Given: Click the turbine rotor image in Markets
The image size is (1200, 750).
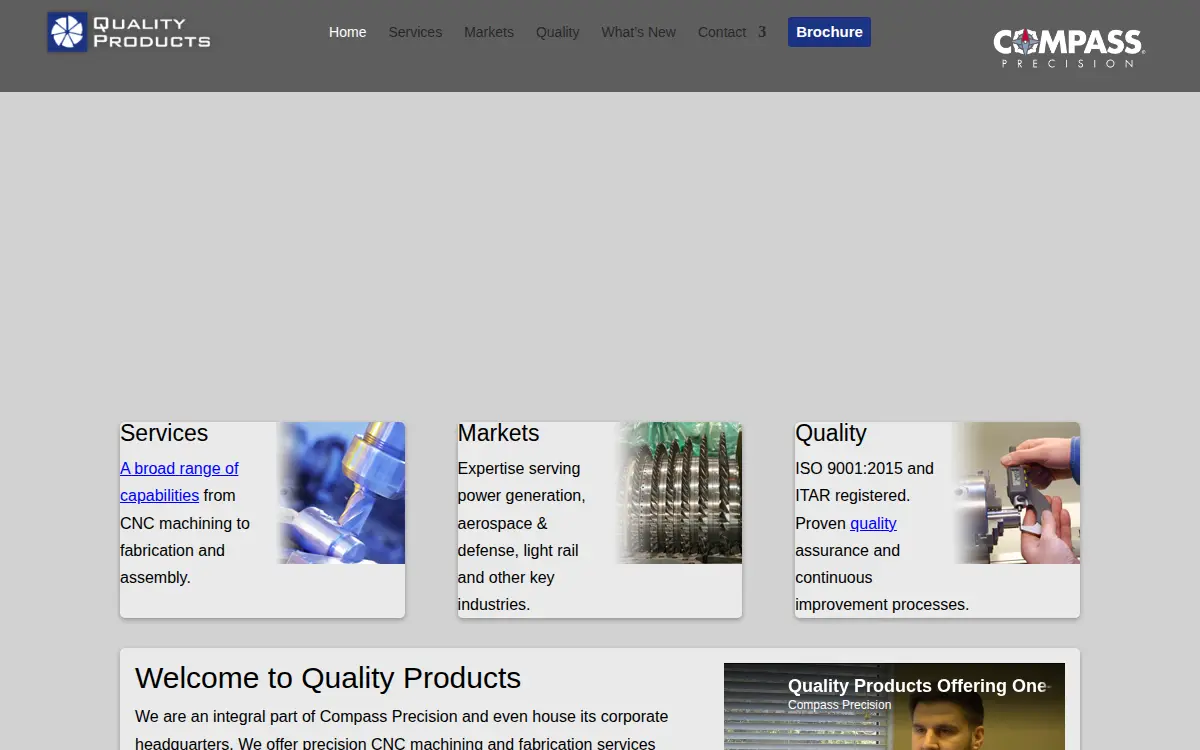Looking at the screenshot, I should pos(678,493).
